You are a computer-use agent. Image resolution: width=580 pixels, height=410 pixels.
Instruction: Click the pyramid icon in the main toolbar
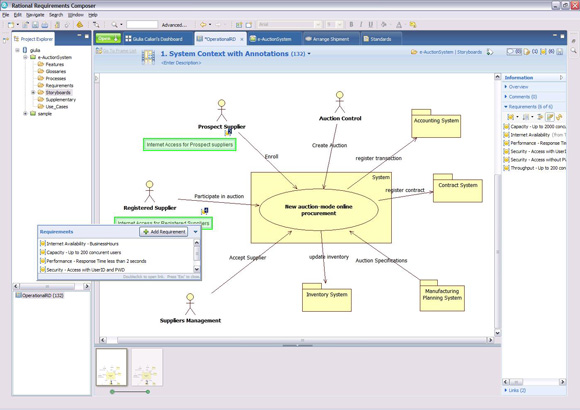[80, 25]
